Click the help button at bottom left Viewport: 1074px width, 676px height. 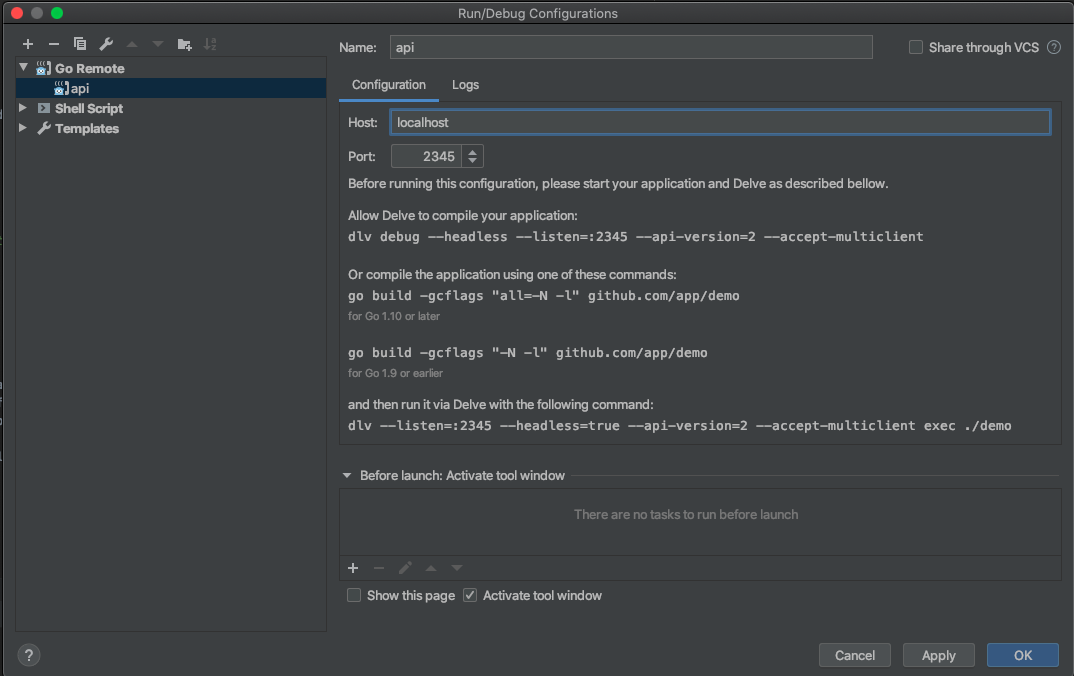tap(29, 655)
